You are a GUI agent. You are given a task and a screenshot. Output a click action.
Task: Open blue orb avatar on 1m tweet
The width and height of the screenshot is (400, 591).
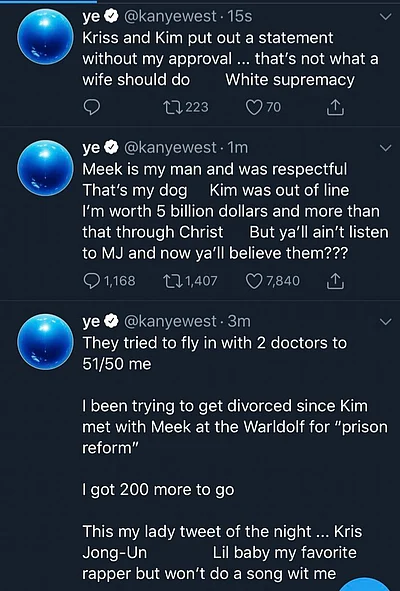coord(45,168)
